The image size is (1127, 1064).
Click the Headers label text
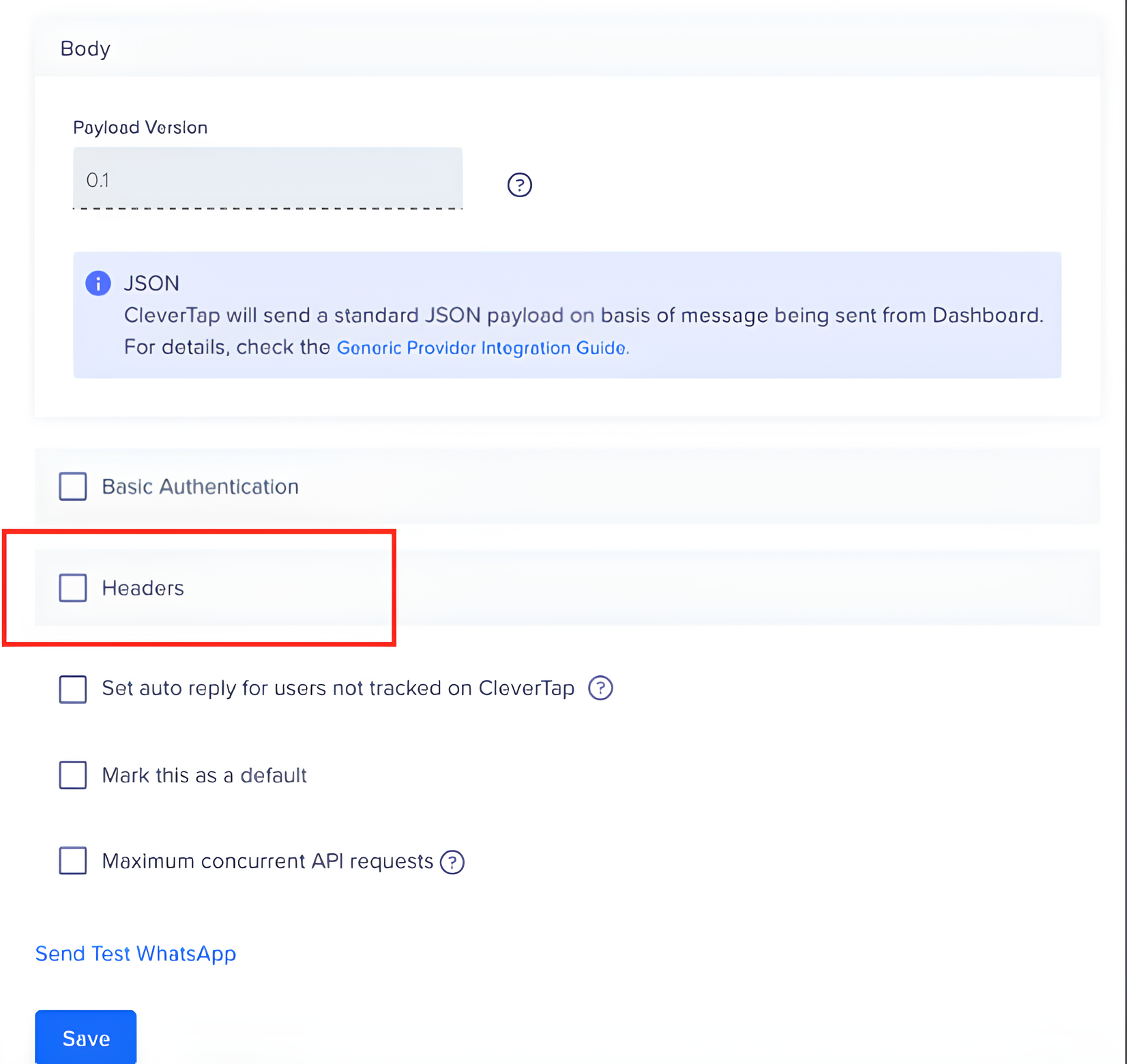point(143,589)
